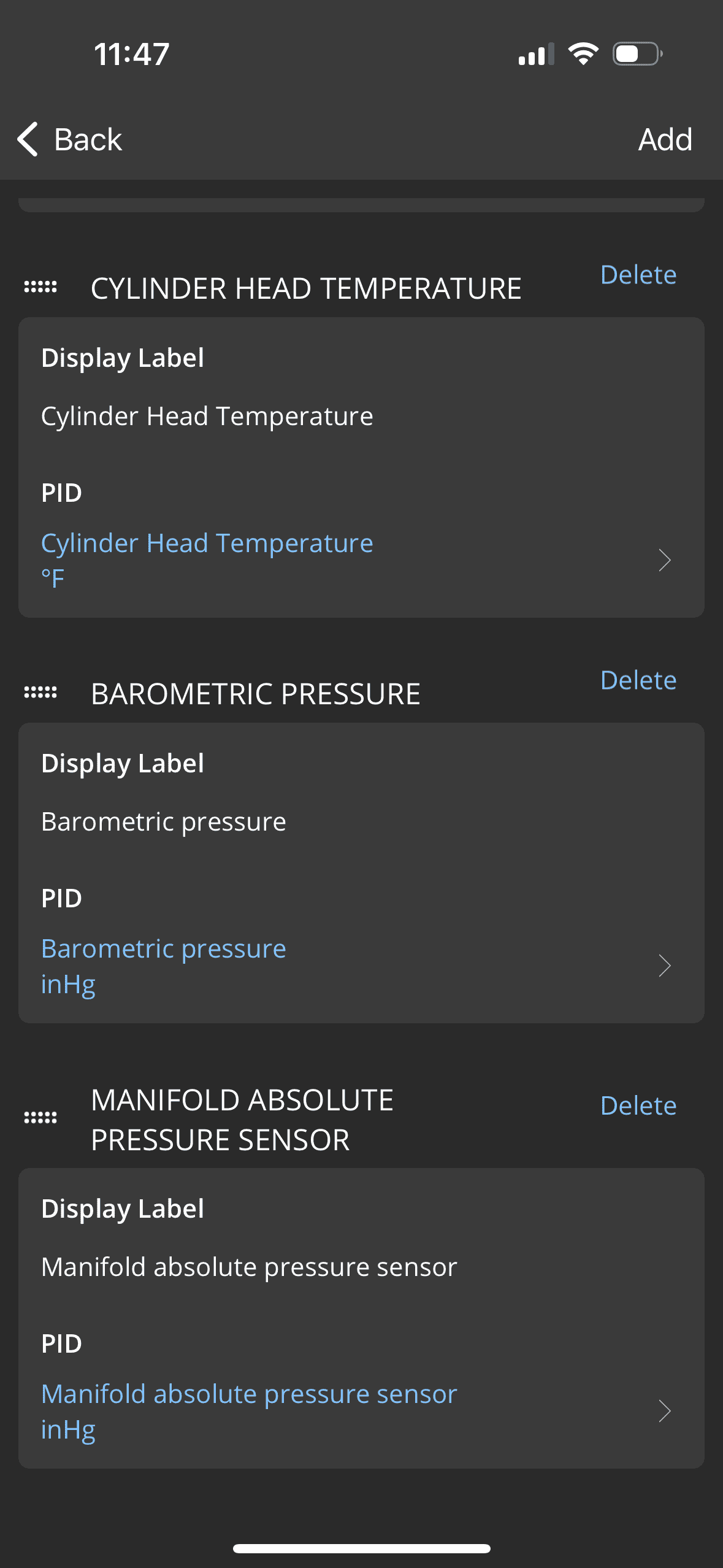Image resolution: width=723 pixels, height=1568 pixels.
Task: Delete the Barometric Pressure gauge
Action: tap(638, 680)
